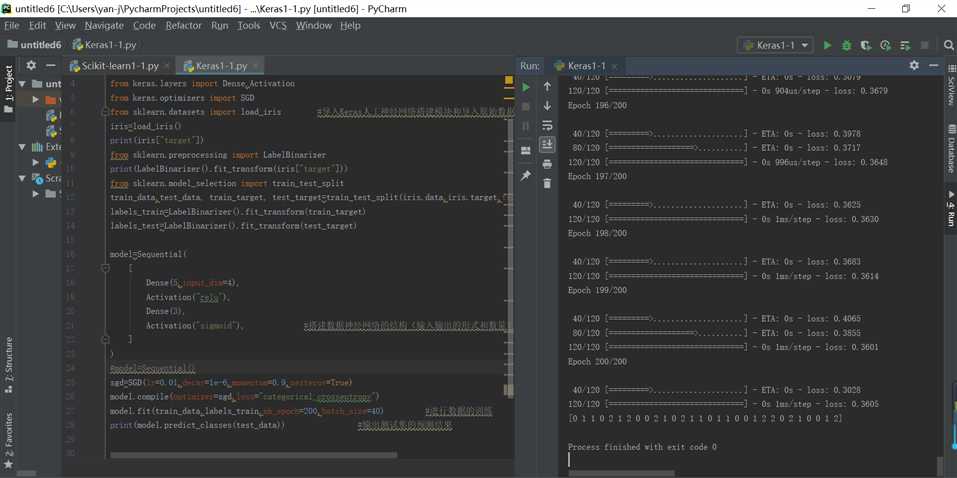Image resolution: width=957 pixels, height=478 pixels.
Task: Click the Search Everywhere magnifier icon
Action: click(948, 45)
